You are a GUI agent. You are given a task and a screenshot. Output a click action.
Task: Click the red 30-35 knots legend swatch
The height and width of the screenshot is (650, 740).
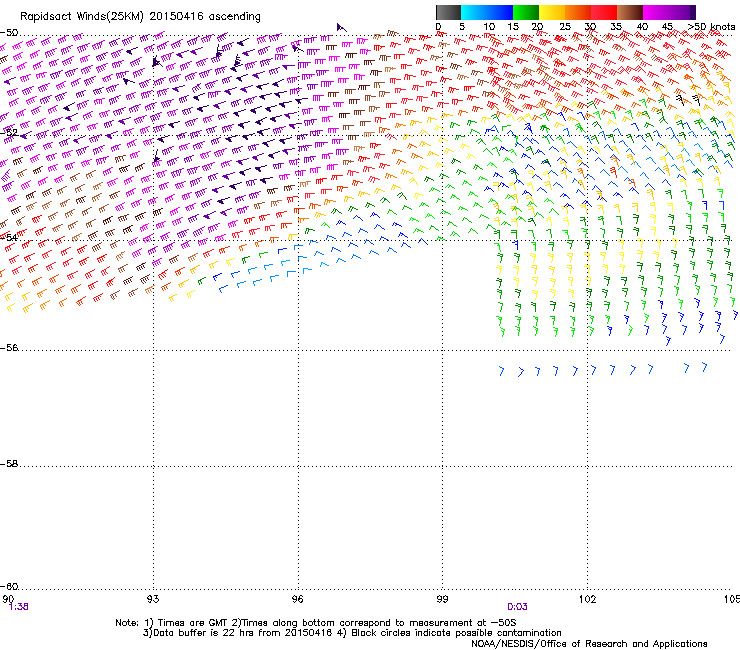click(604, 12)
